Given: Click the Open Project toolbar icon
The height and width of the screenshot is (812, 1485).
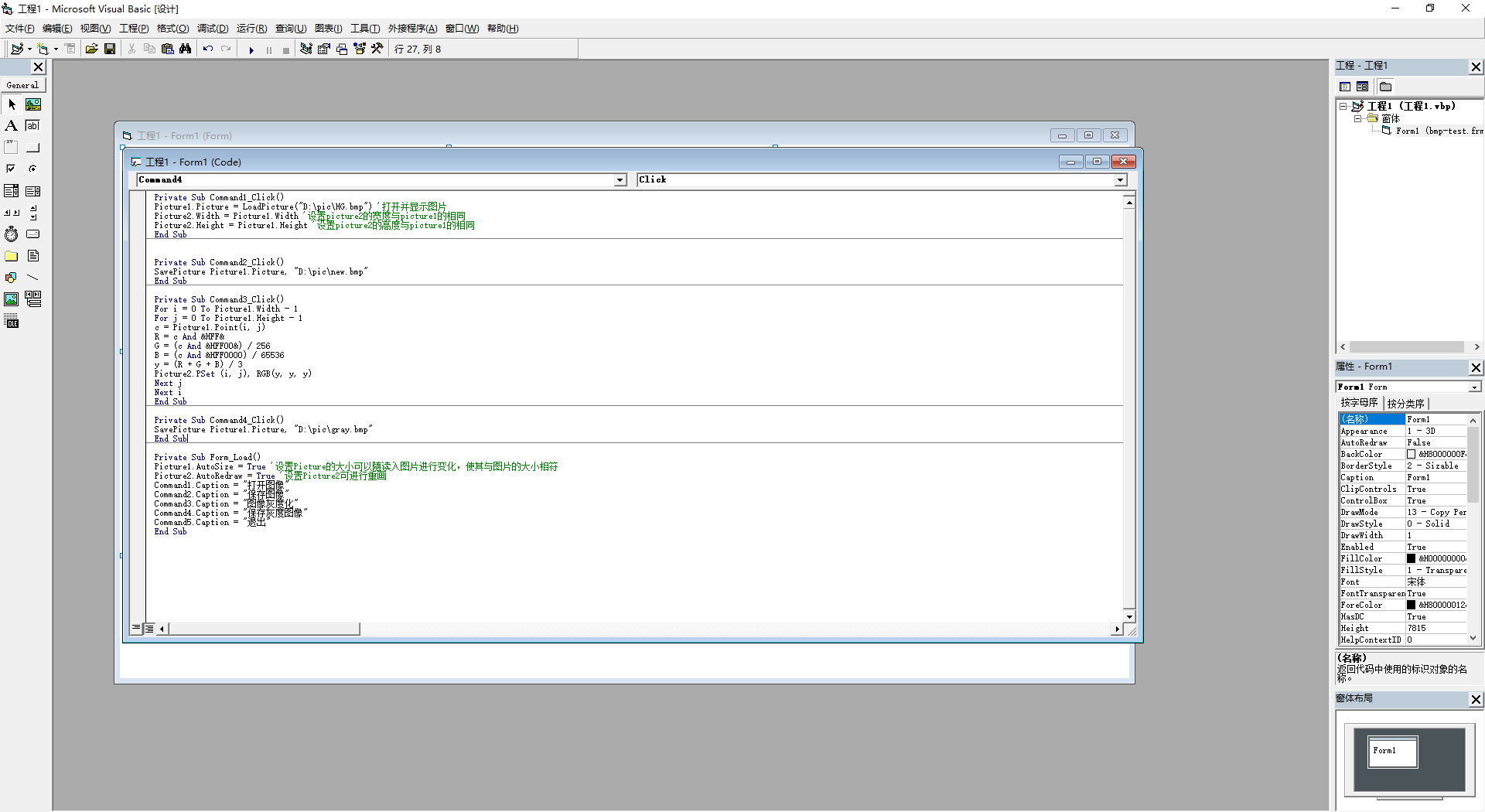Looking at the screenshot, I should tap(91, 49).
